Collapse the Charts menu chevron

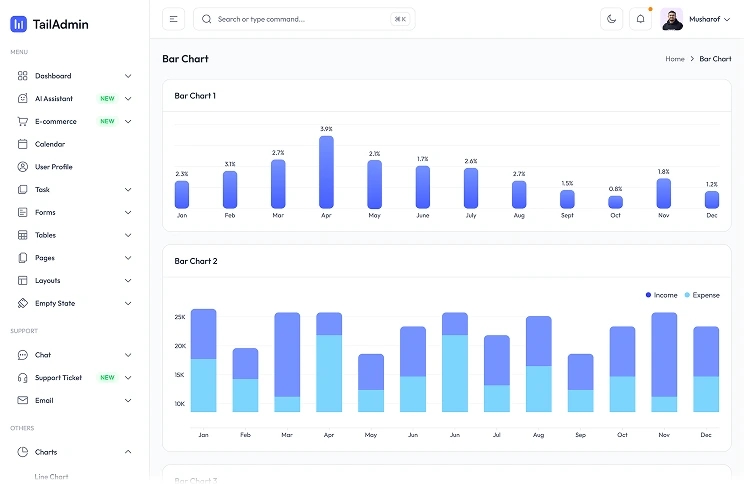pos(128,452)
